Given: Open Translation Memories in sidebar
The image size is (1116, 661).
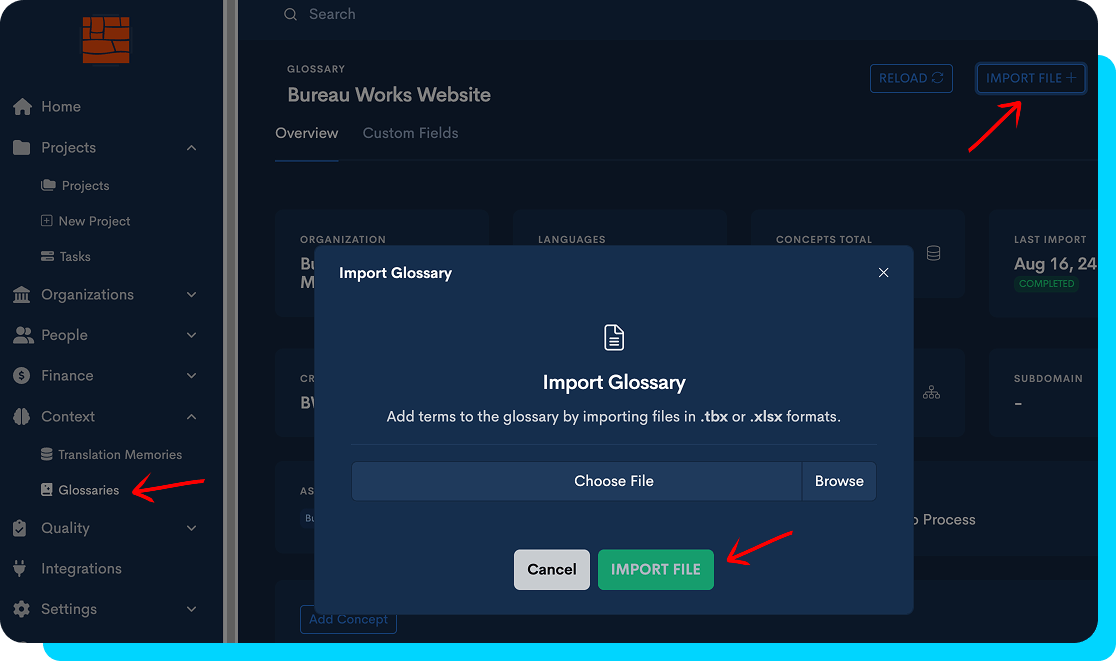Looking at the screenshot, I should 111,455.
